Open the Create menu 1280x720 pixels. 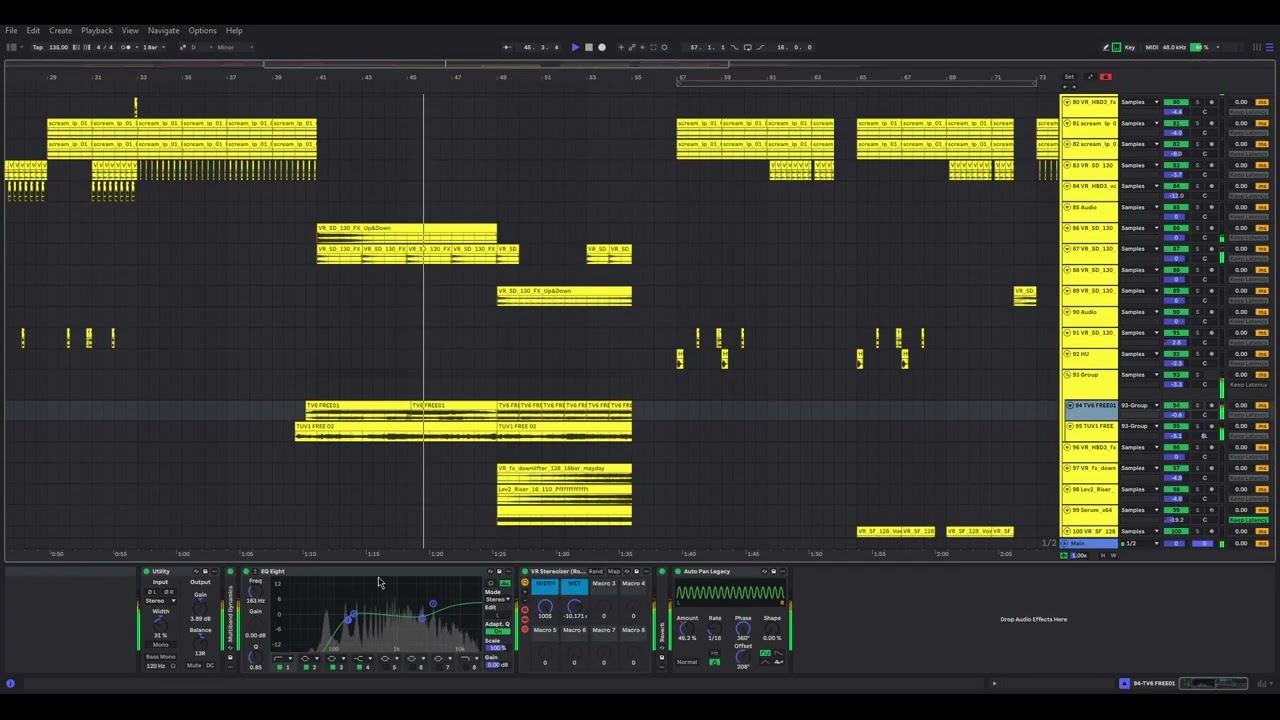(x=60, y=31)
